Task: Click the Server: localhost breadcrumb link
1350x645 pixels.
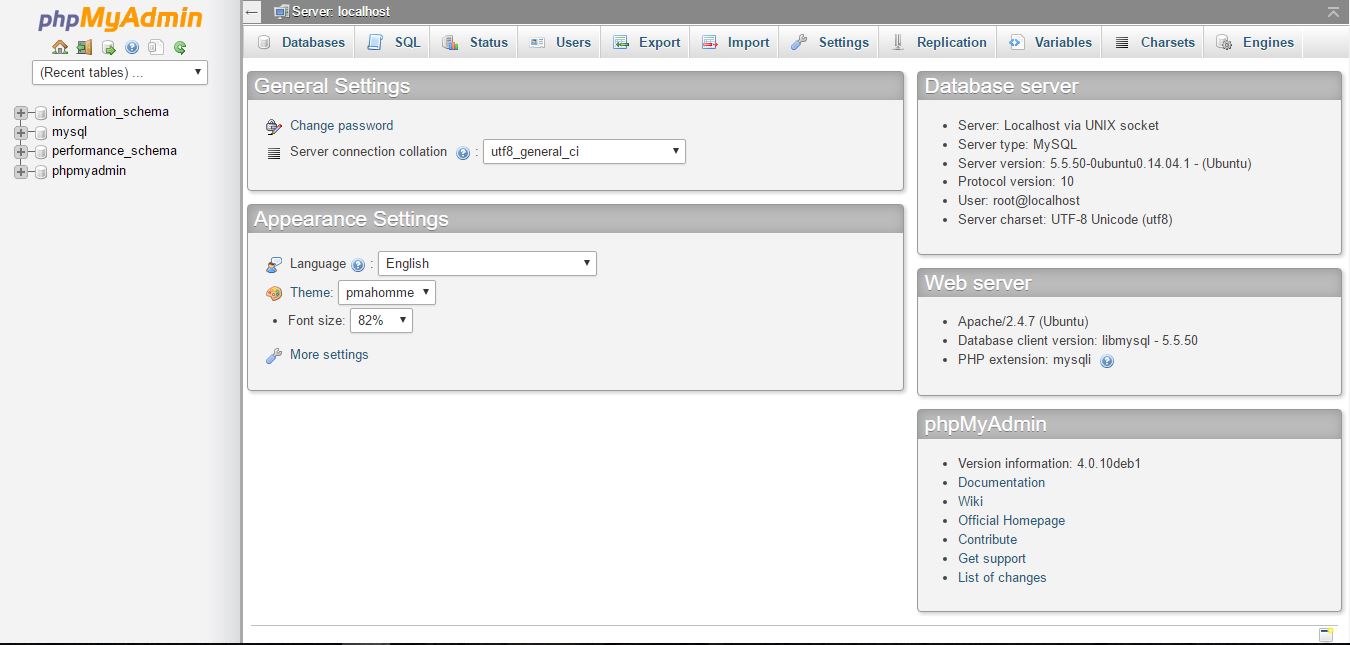Action: coord(341,11)
